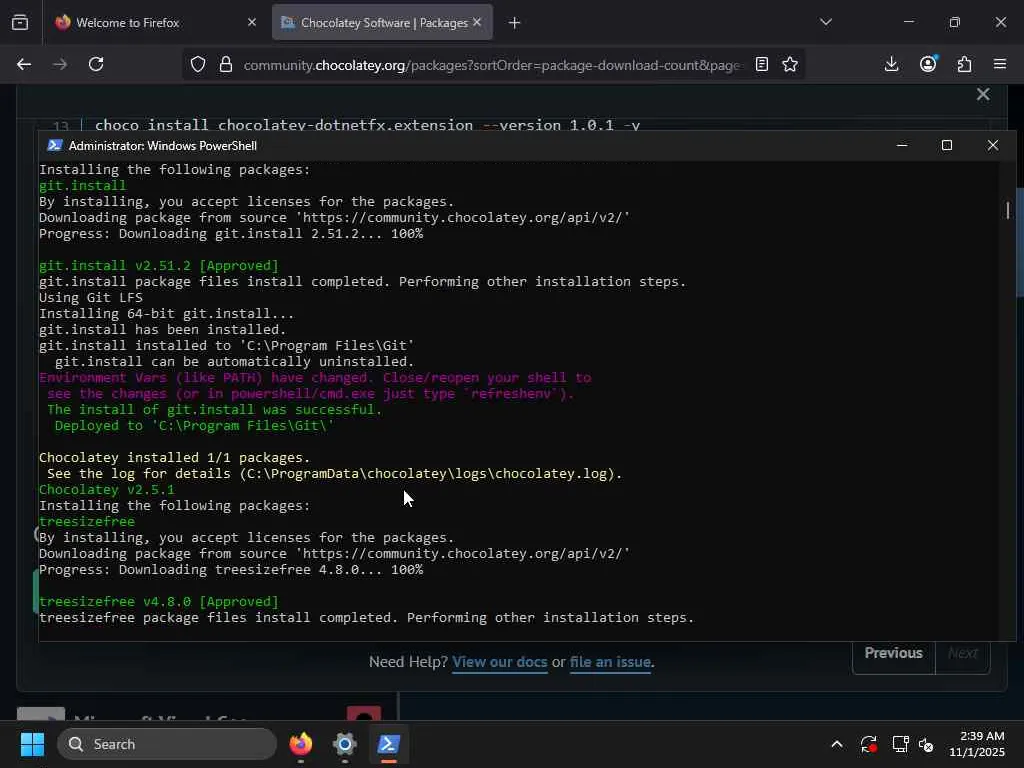Open a new browser tab
This screenshot has height=768, width=1024.
pyautogui.click(x=515, y=23)
